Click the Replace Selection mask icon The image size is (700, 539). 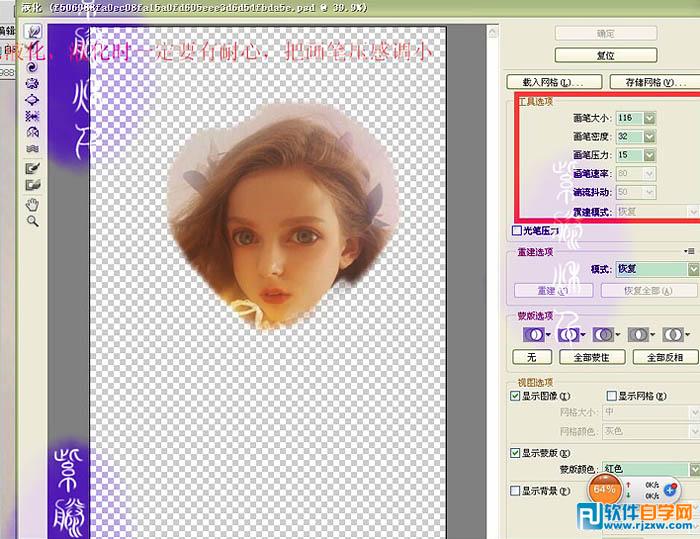[x=534, y=334]
